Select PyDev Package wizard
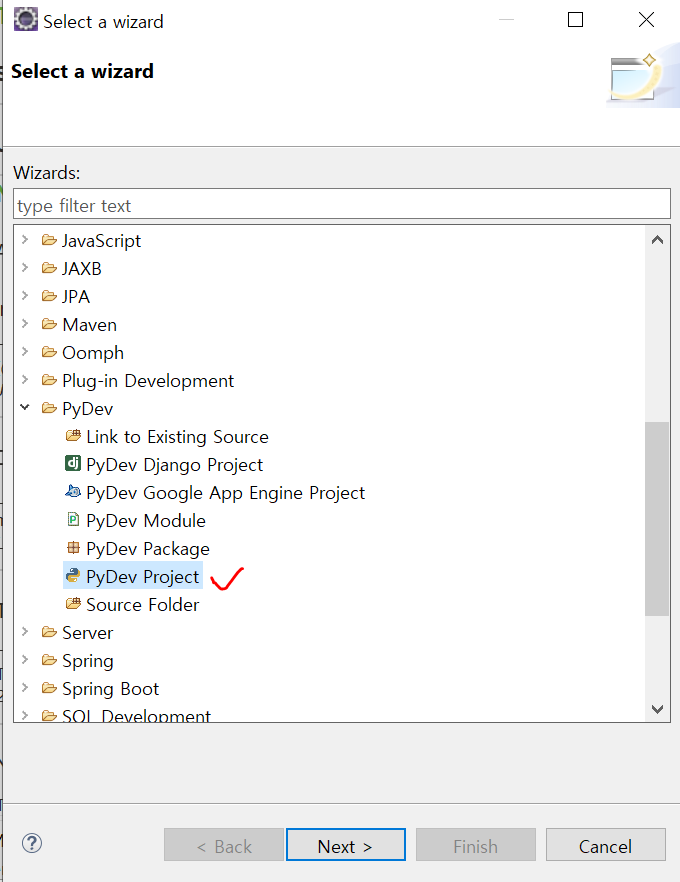This screenshot has width=680, height=882. tap(148, 549)
